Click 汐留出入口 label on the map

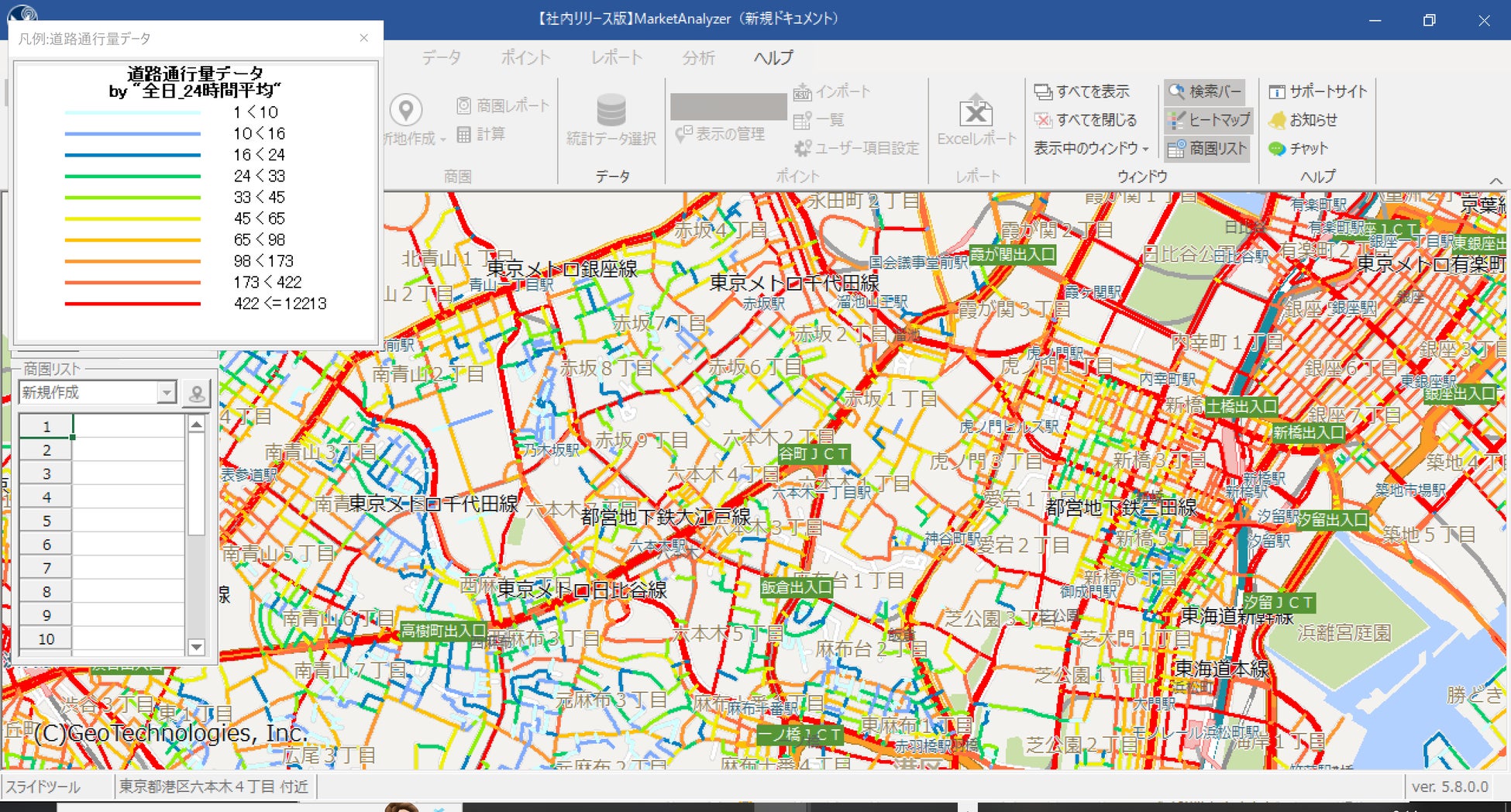point(1333,520)
